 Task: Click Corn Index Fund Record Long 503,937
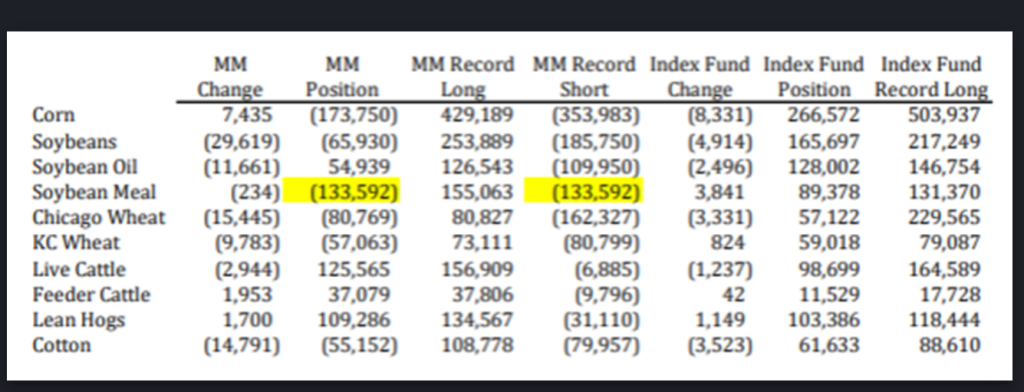pos(944,116)
